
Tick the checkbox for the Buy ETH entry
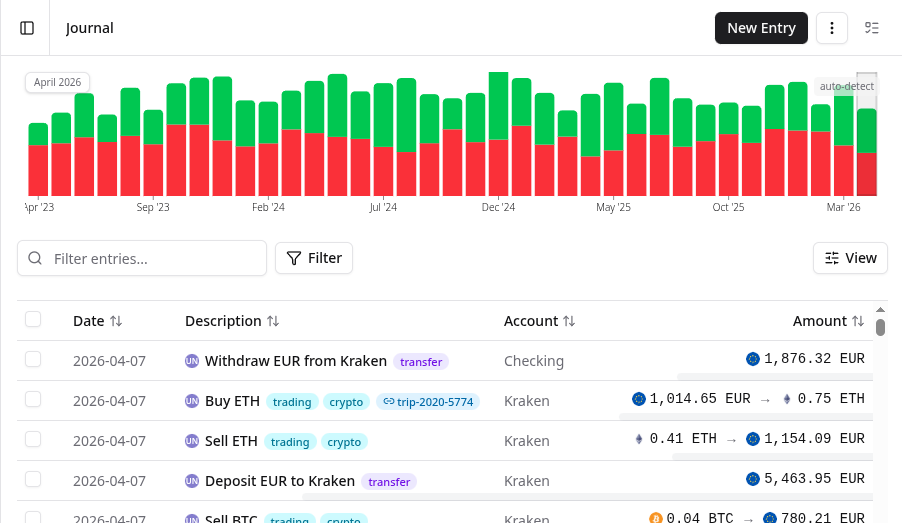[33, 399]
